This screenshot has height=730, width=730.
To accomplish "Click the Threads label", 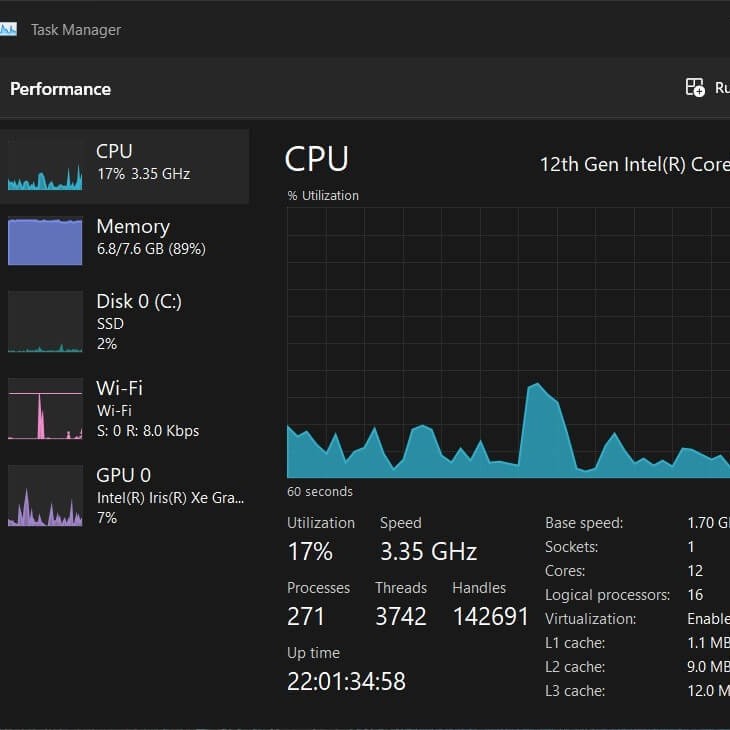I will coord(401,588).
